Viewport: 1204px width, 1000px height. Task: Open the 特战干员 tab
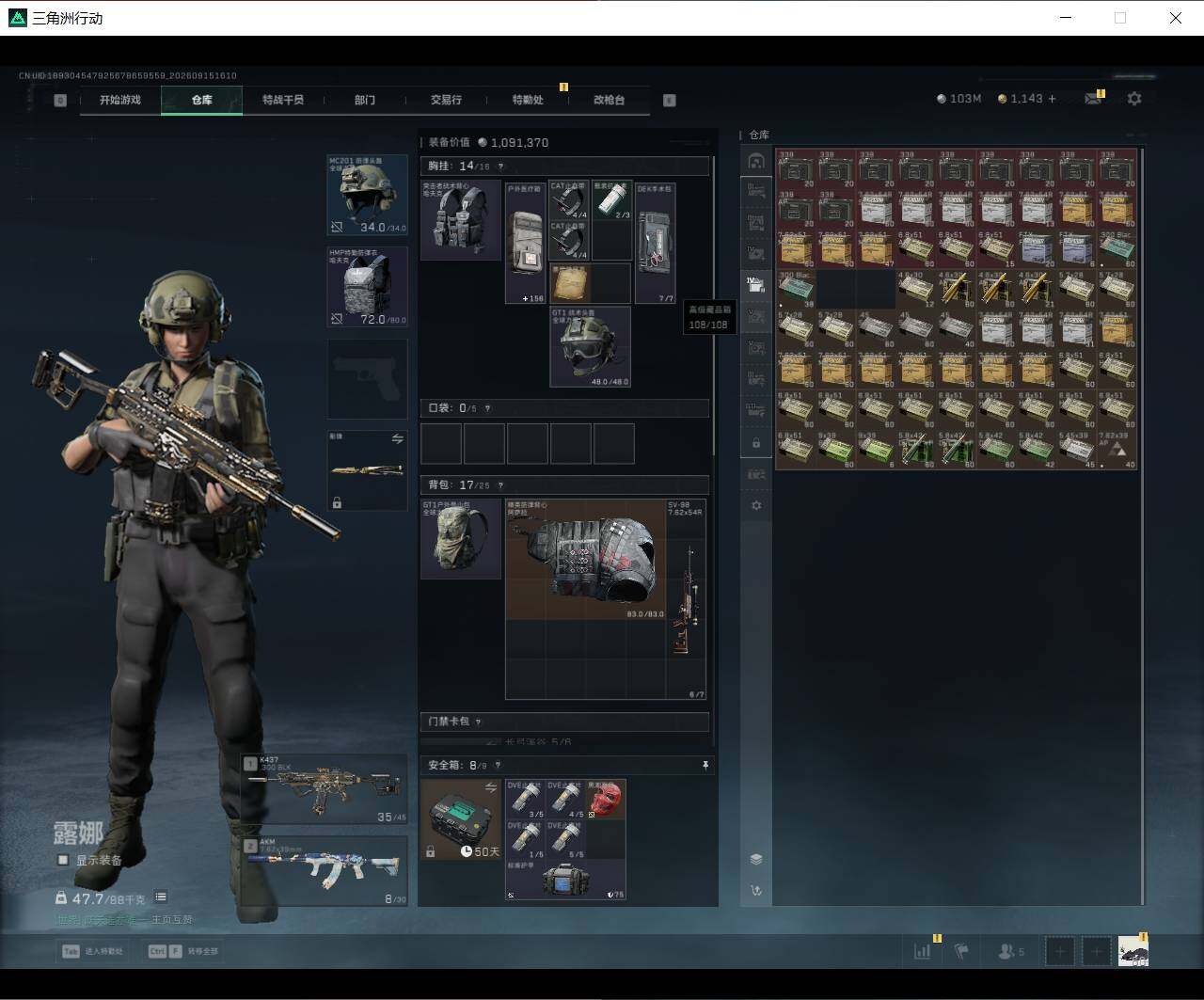point(283,100)
